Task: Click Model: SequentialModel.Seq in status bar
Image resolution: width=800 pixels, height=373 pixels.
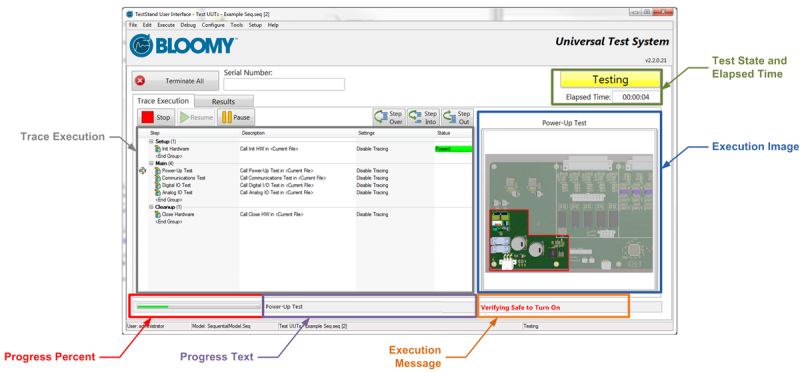Action: (x=222, y=326)
